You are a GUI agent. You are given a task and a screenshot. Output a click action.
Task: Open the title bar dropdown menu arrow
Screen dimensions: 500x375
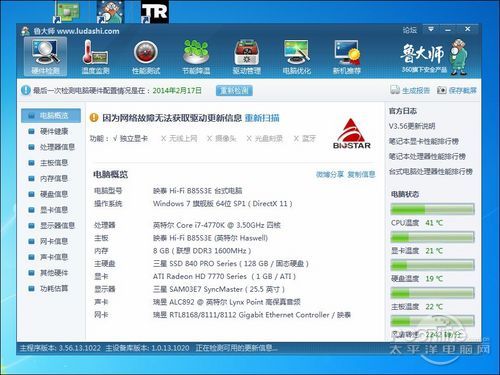coord(431,29)
